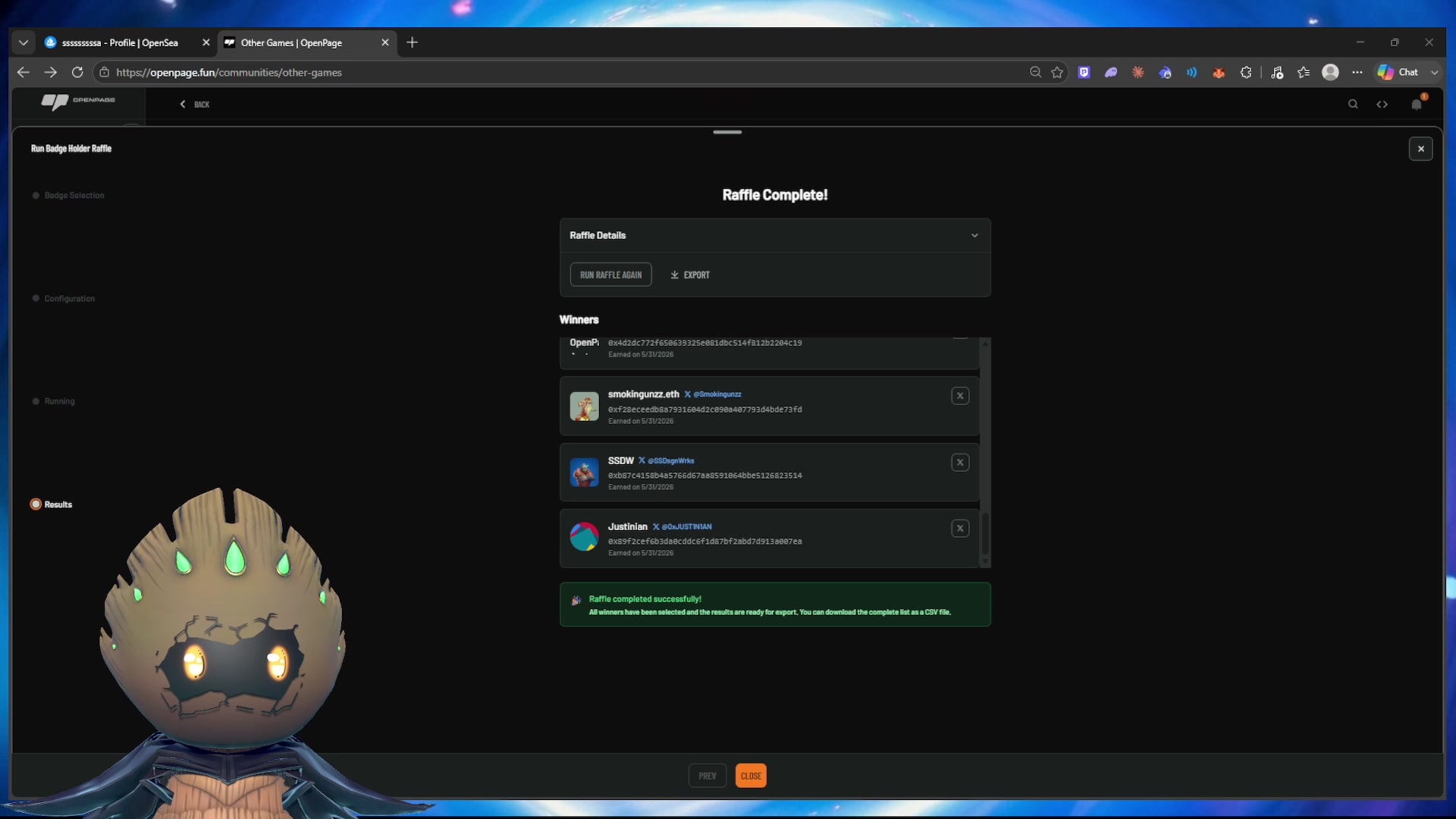
Task: Go to the Running step
Action: (53, 402)
